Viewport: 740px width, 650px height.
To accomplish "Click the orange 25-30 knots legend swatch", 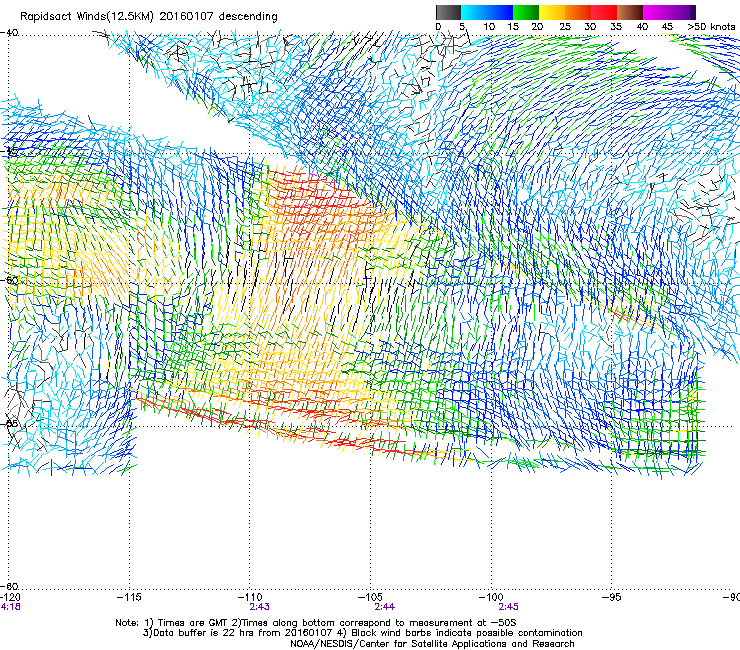I will 578,12.
